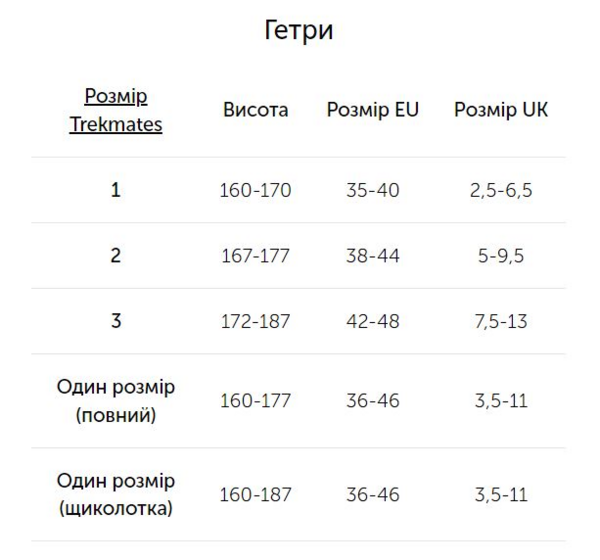Select the height value 160-187

click(x=256, y=495)
